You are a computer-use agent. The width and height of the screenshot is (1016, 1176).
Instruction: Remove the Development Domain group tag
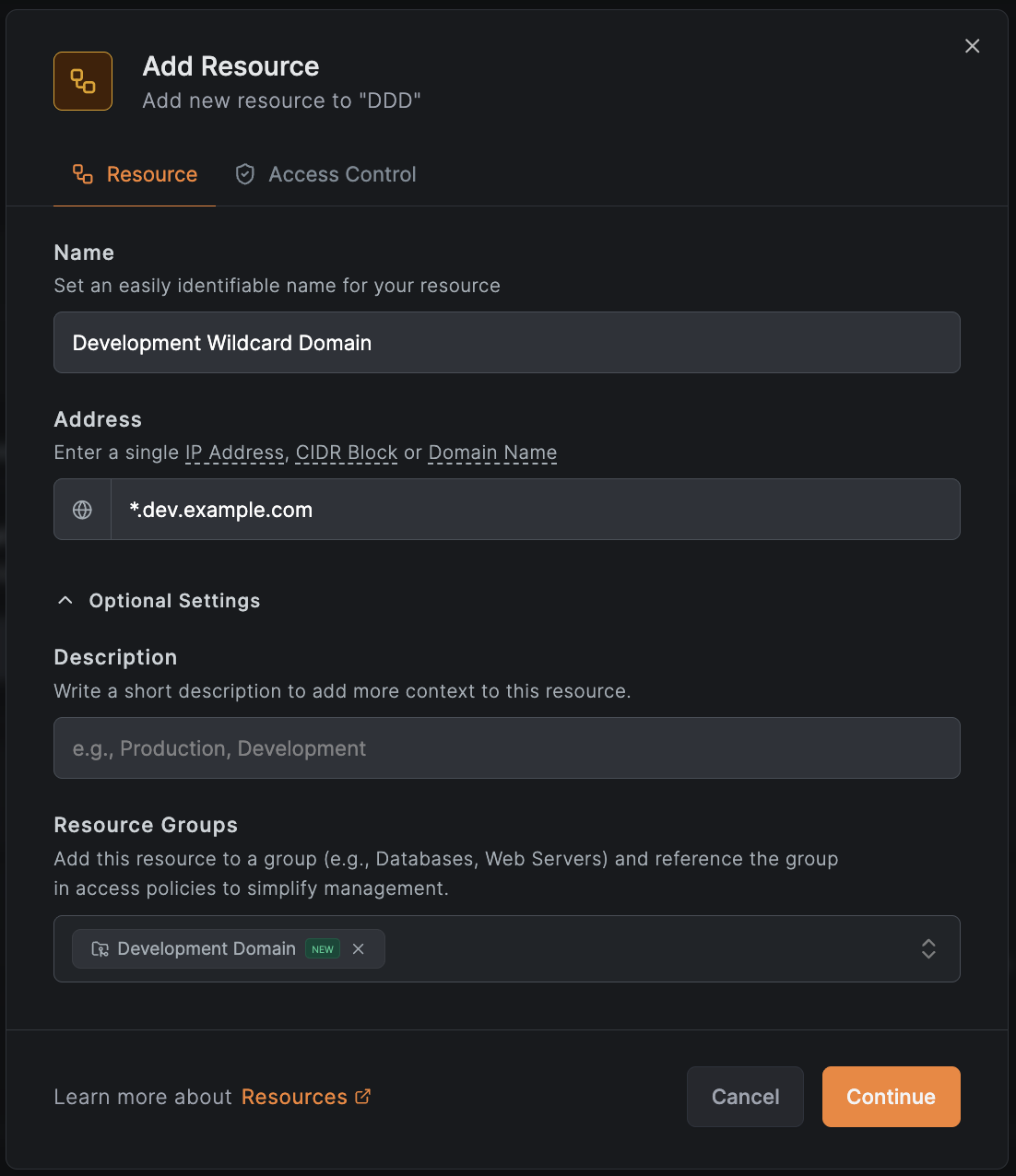click(x=359, y=948)
